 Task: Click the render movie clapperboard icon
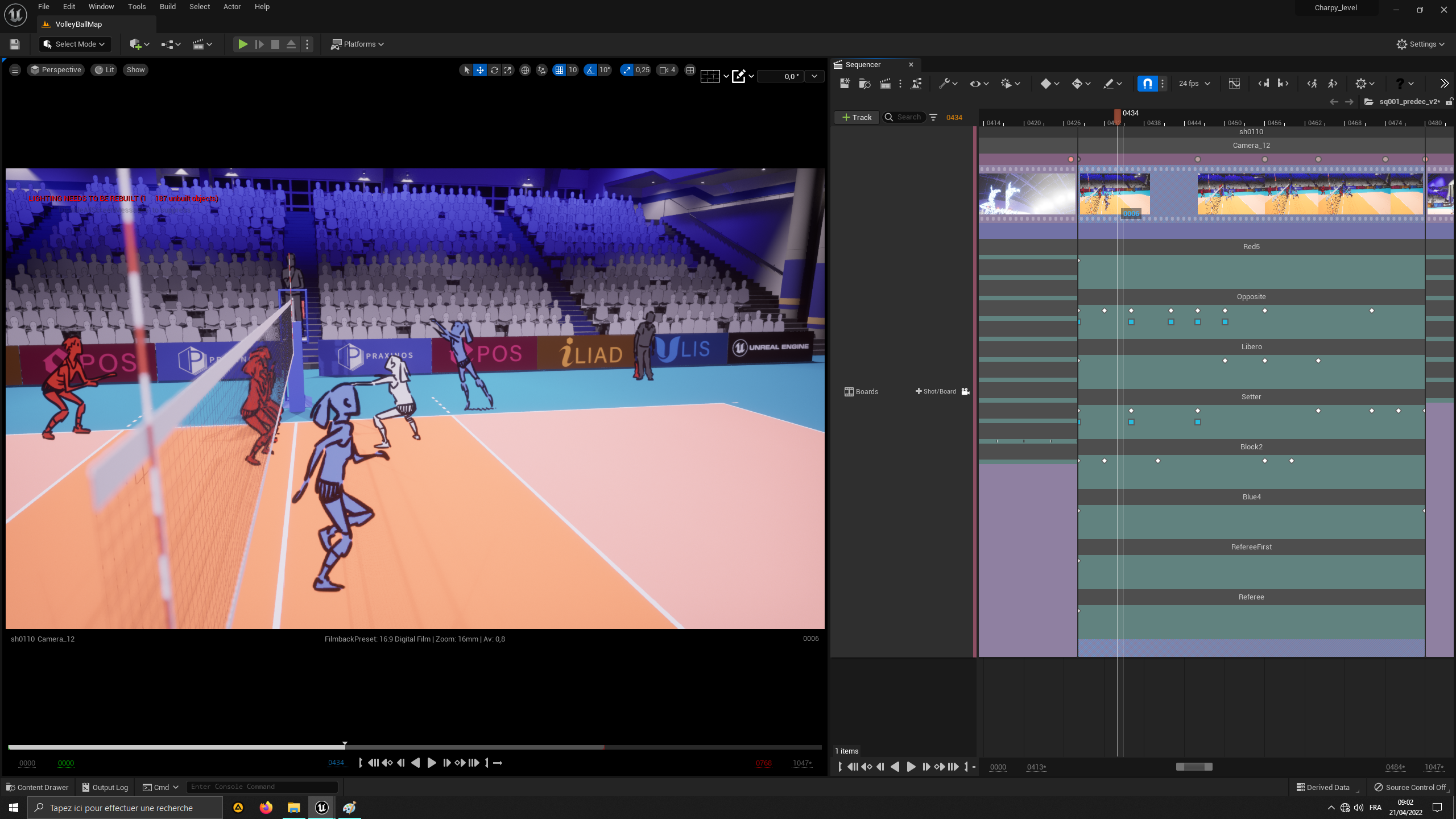pyautogui.click(x=885, y=84)
